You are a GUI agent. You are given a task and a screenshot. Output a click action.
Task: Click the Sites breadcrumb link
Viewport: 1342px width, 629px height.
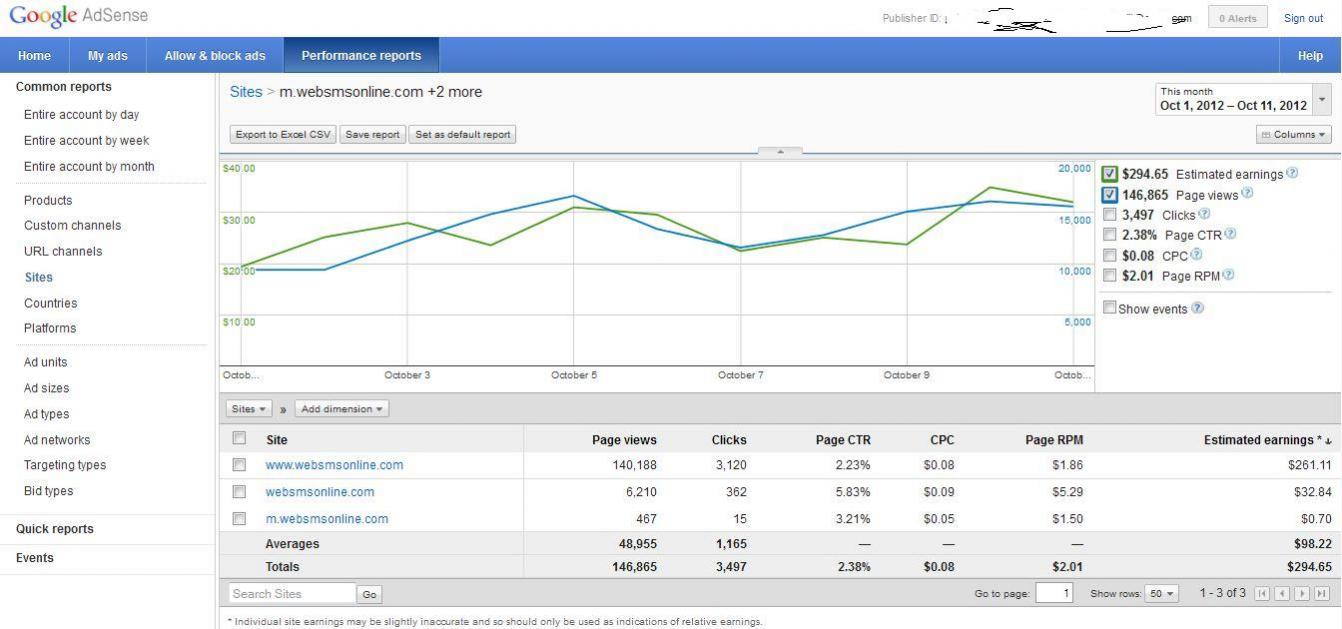[246, 92]
